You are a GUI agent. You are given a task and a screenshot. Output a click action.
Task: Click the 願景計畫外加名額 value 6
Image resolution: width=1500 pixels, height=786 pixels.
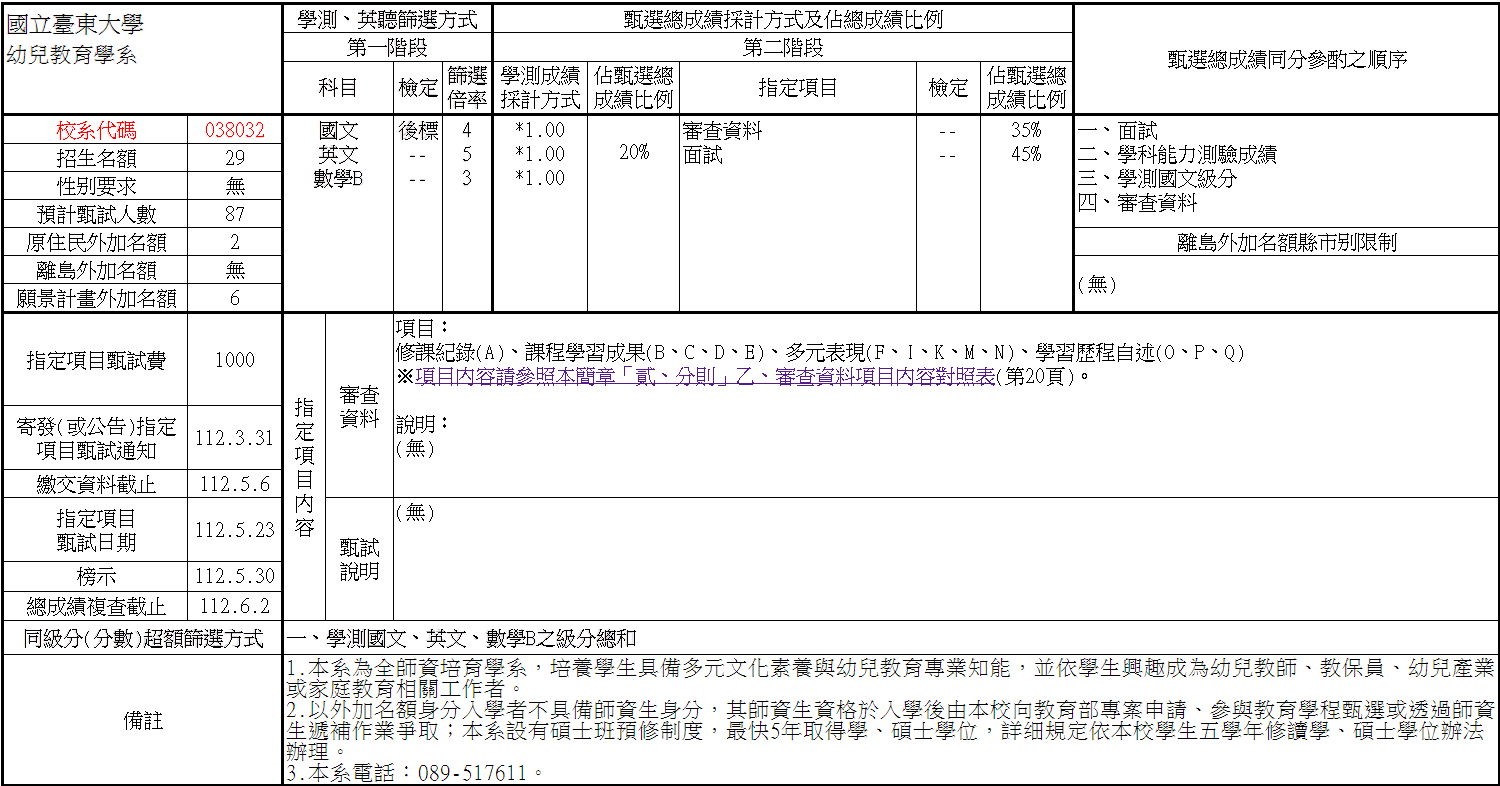tap(235, 298)
